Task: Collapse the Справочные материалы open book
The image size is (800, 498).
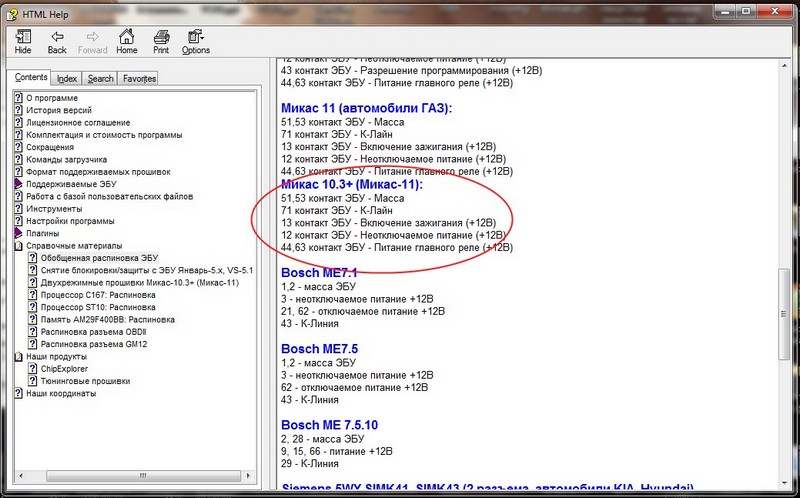Action: click(x=19, y=245)
